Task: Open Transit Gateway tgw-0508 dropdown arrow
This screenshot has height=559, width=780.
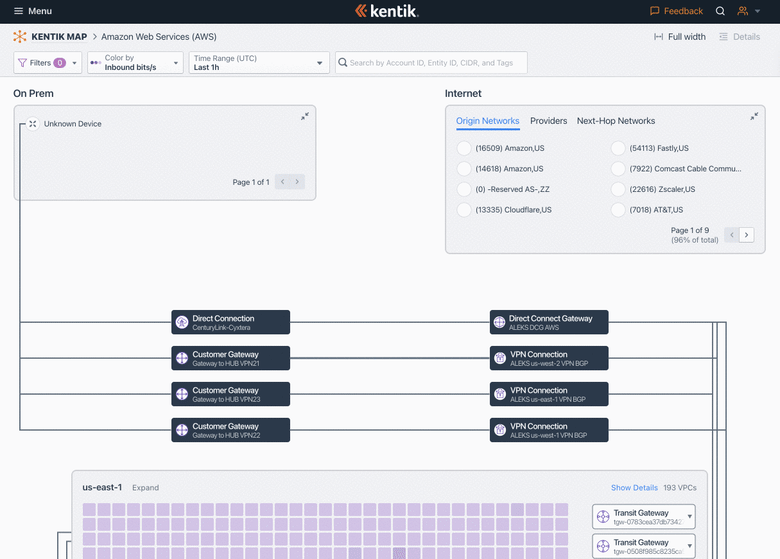Action: tap(689, 546)
